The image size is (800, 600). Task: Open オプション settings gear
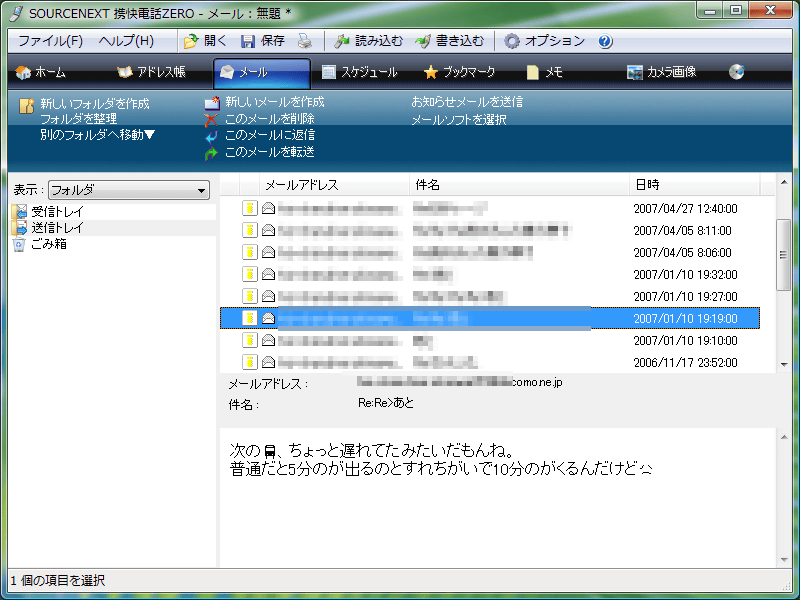tap(512, 41)
